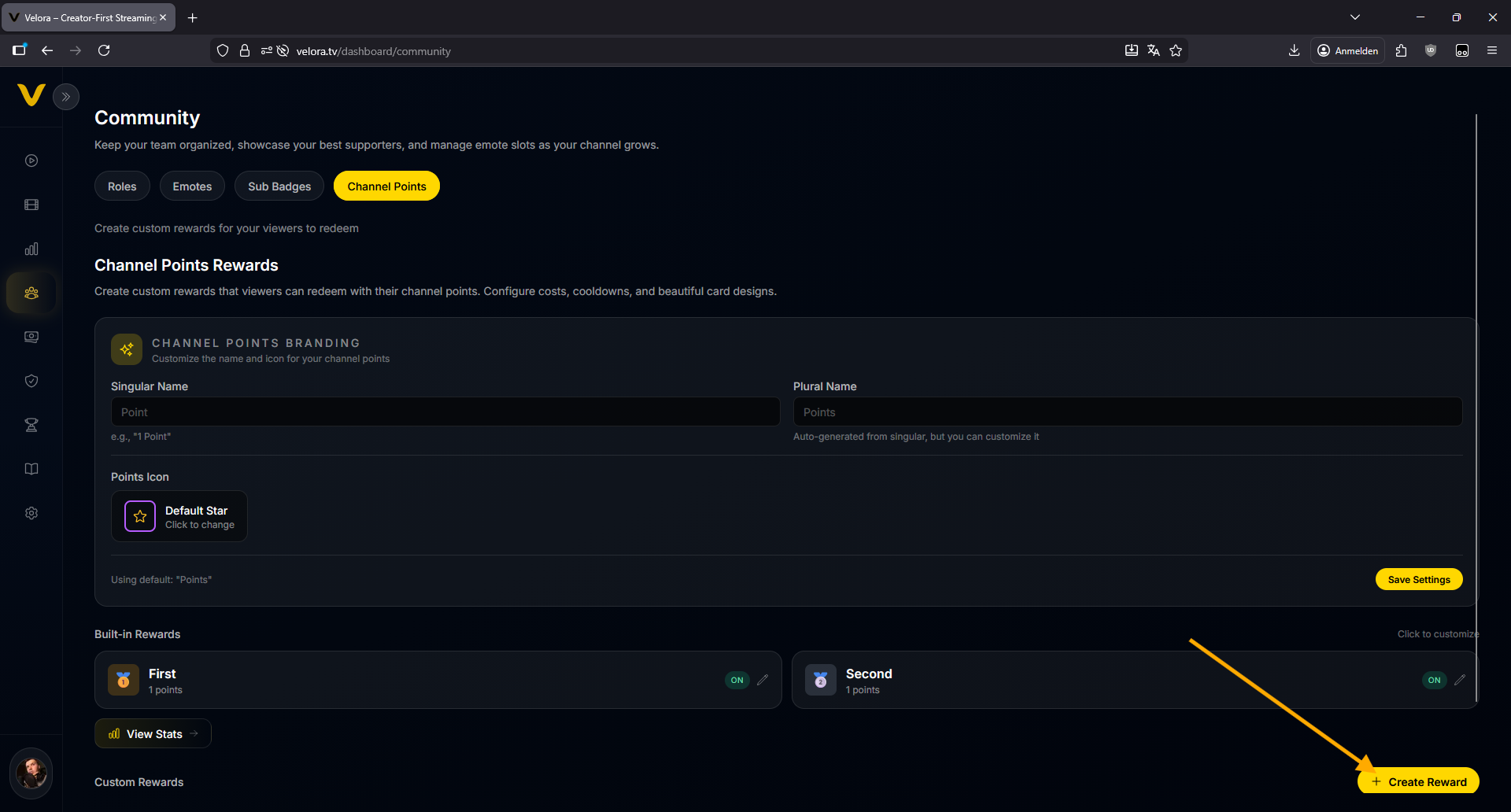Open the play circle sidebar icon

tap(31, 161)
